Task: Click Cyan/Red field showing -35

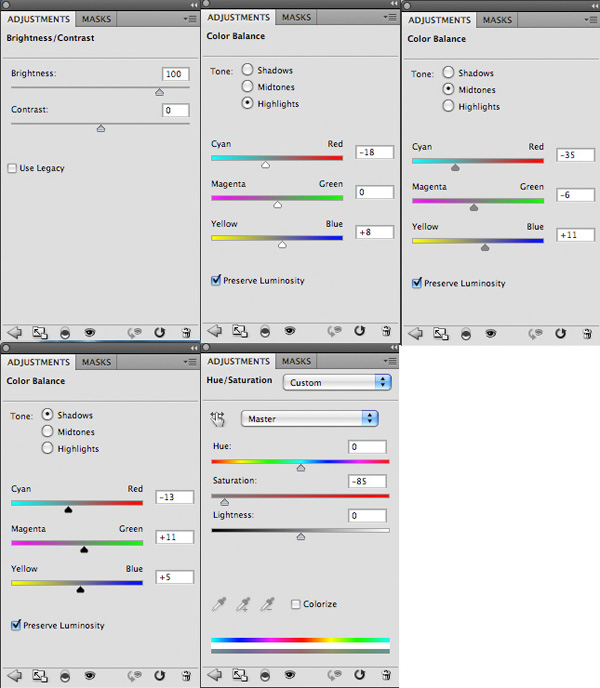Action: click(x=575, y=155)
